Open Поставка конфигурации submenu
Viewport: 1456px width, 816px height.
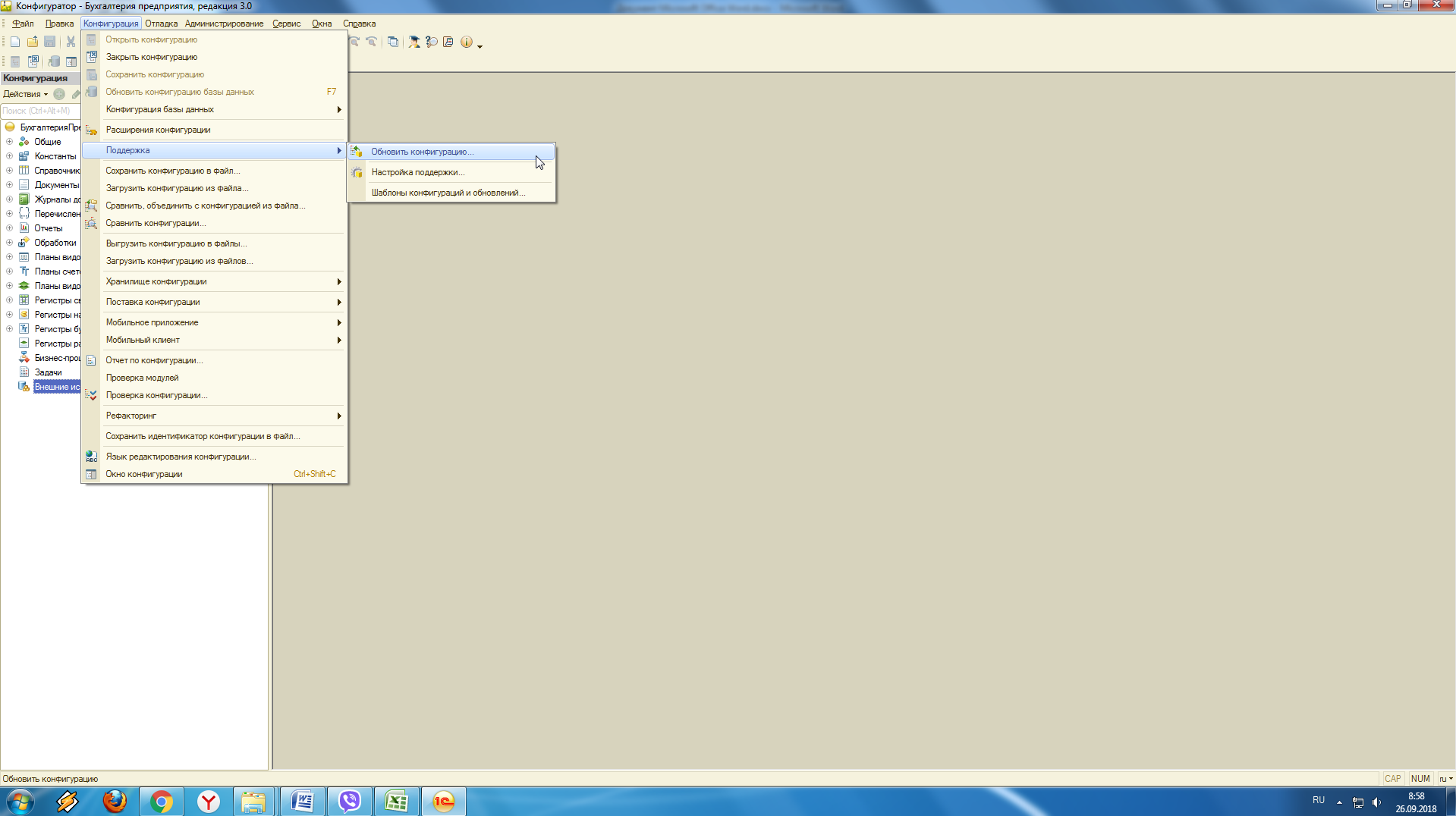coord(215,302)
